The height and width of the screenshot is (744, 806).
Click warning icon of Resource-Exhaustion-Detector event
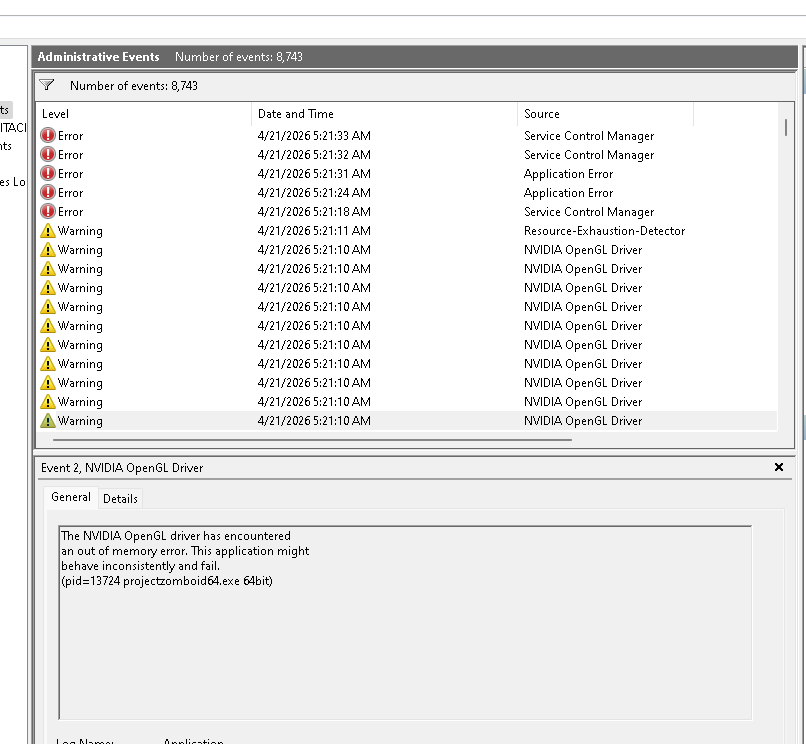(x=48, y=230)
